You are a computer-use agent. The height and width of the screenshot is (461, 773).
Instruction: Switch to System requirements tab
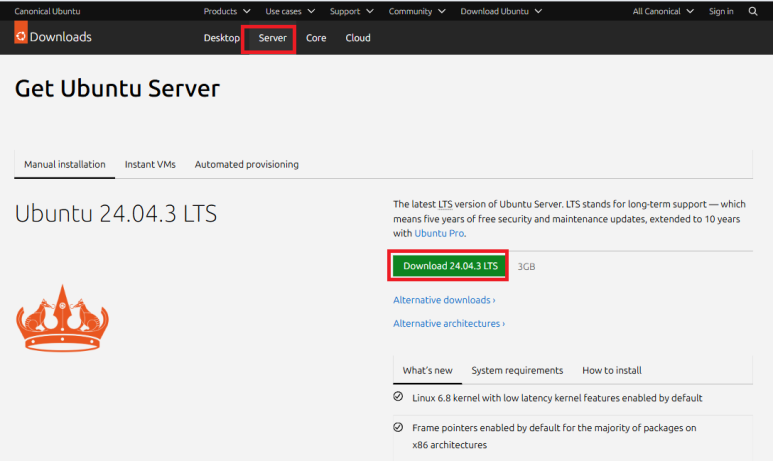tap(517, 370)
